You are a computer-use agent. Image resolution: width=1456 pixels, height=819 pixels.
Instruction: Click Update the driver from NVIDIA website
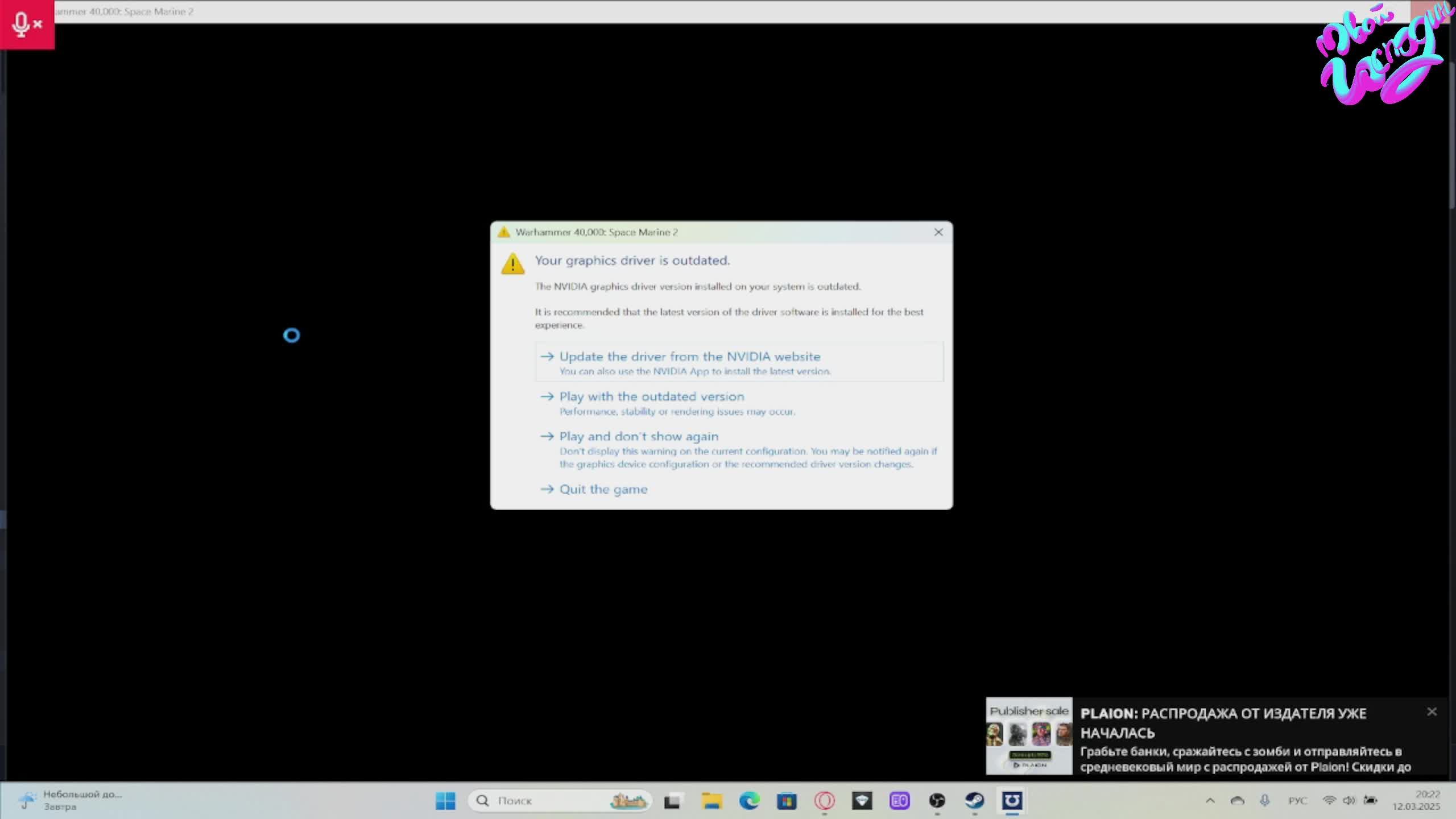[x=689, y=357]
